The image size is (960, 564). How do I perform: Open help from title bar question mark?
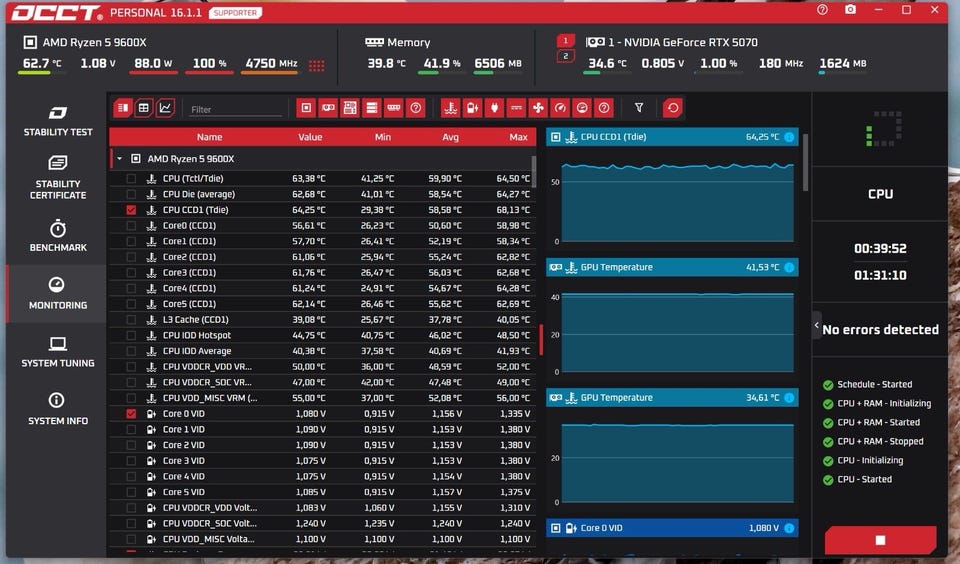point(822,10)
